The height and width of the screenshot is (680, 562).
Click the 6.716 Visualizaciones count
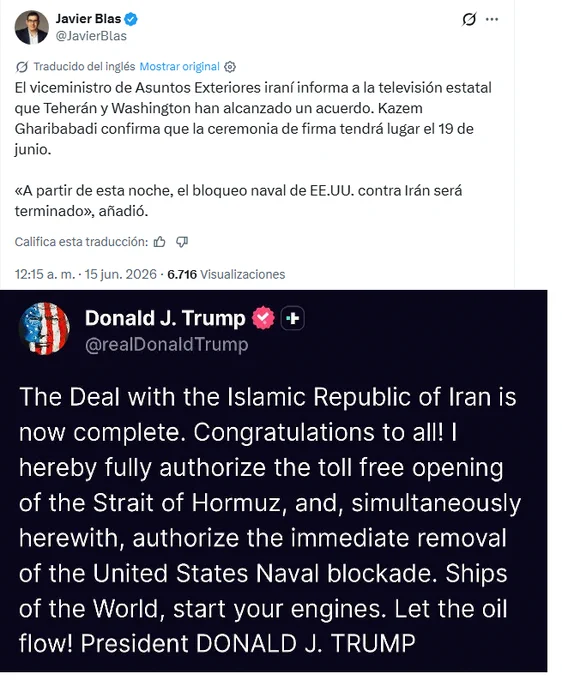pos(226,274)
